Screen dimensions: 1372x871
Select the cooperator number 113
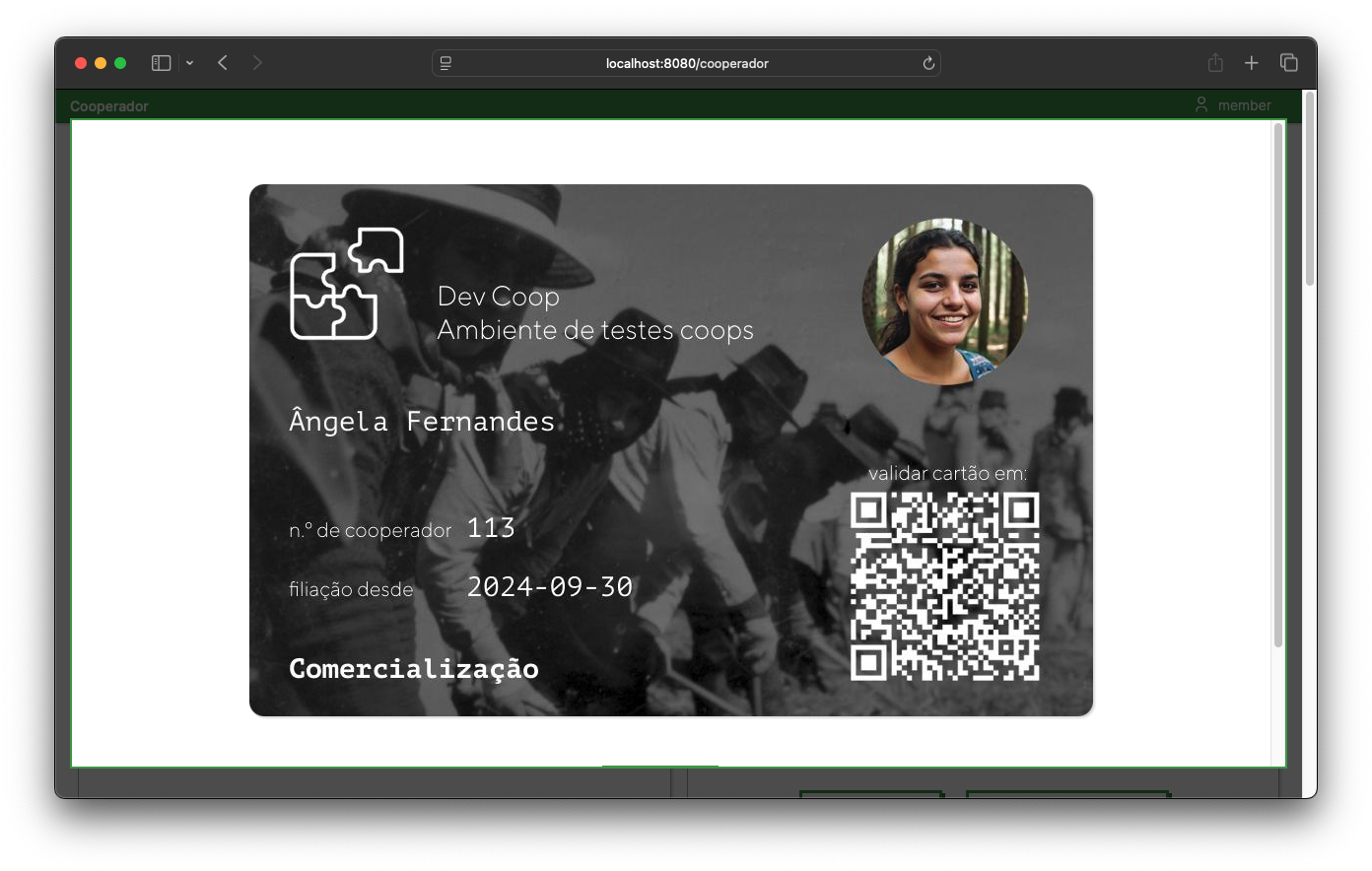point(491,528)
